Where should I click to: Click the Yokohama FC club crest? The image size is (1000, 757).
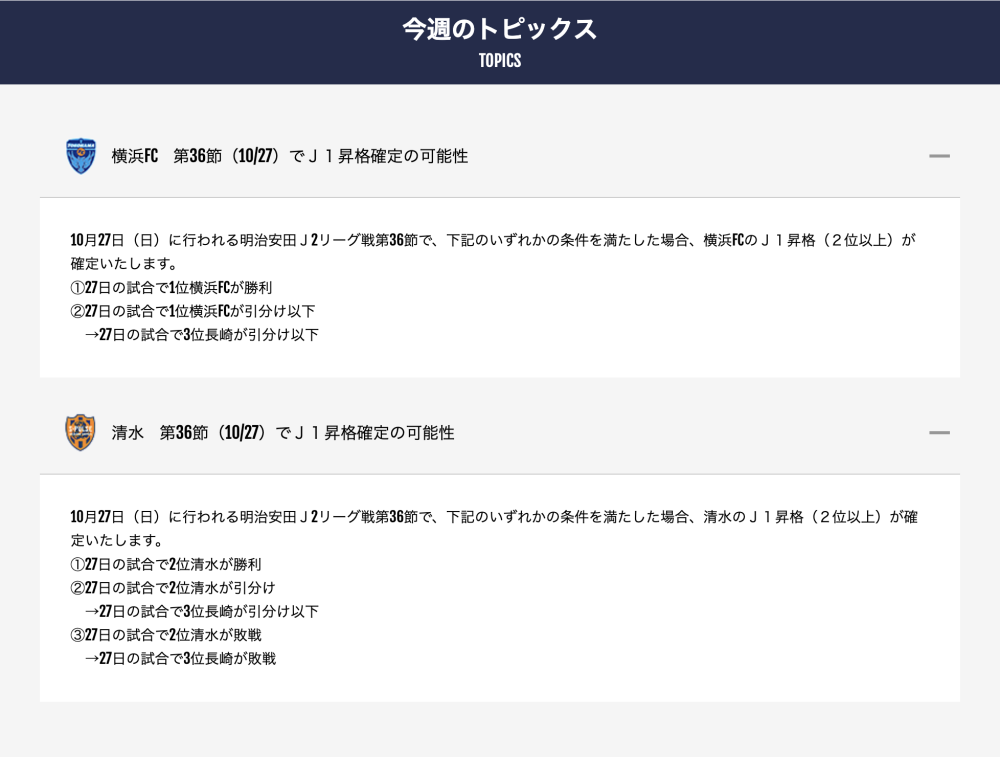pos(81,156)
